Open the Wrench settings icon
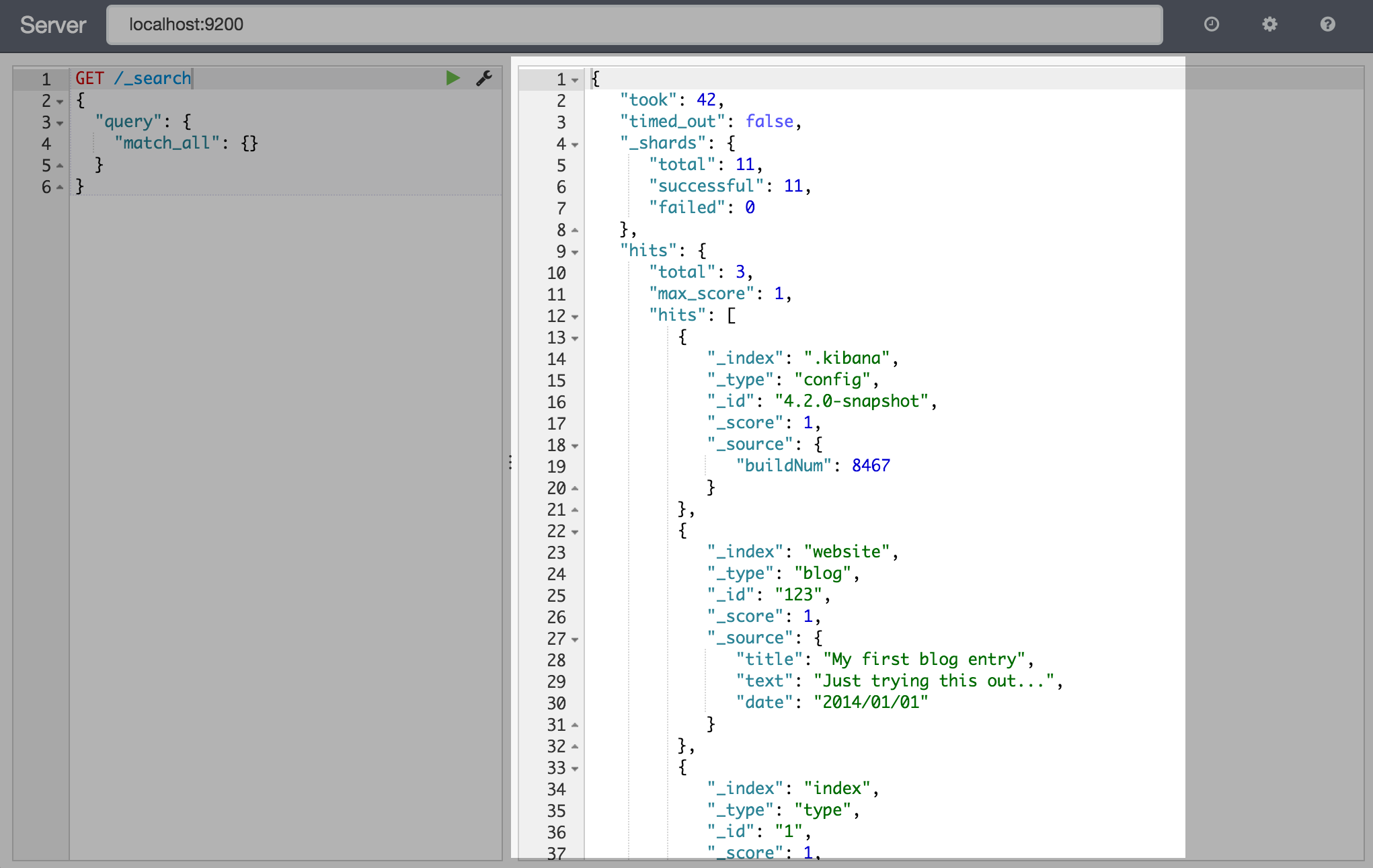Screen dimensions: 1373x868 pos(484,77)
